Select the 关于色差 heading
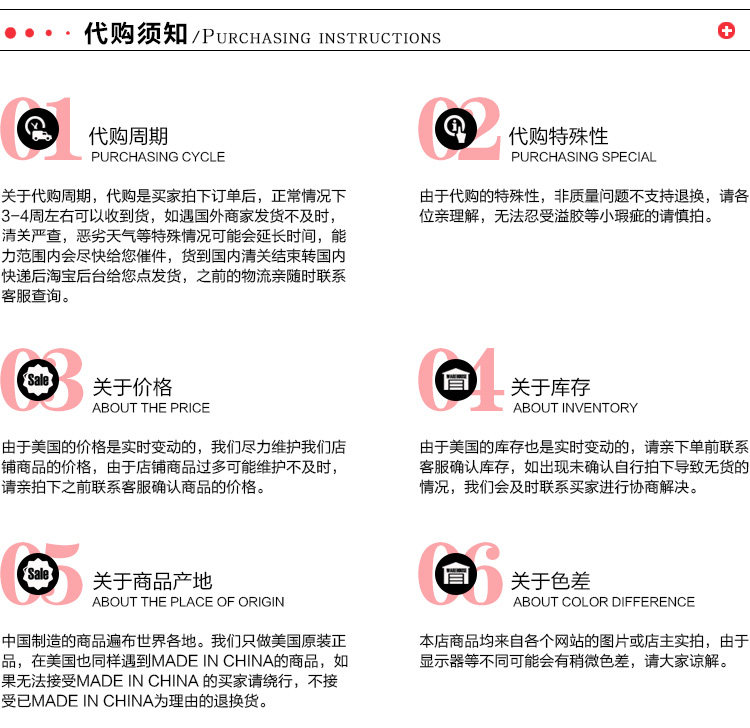The height and width of the screenshot is (728, 750). point(551,581)
